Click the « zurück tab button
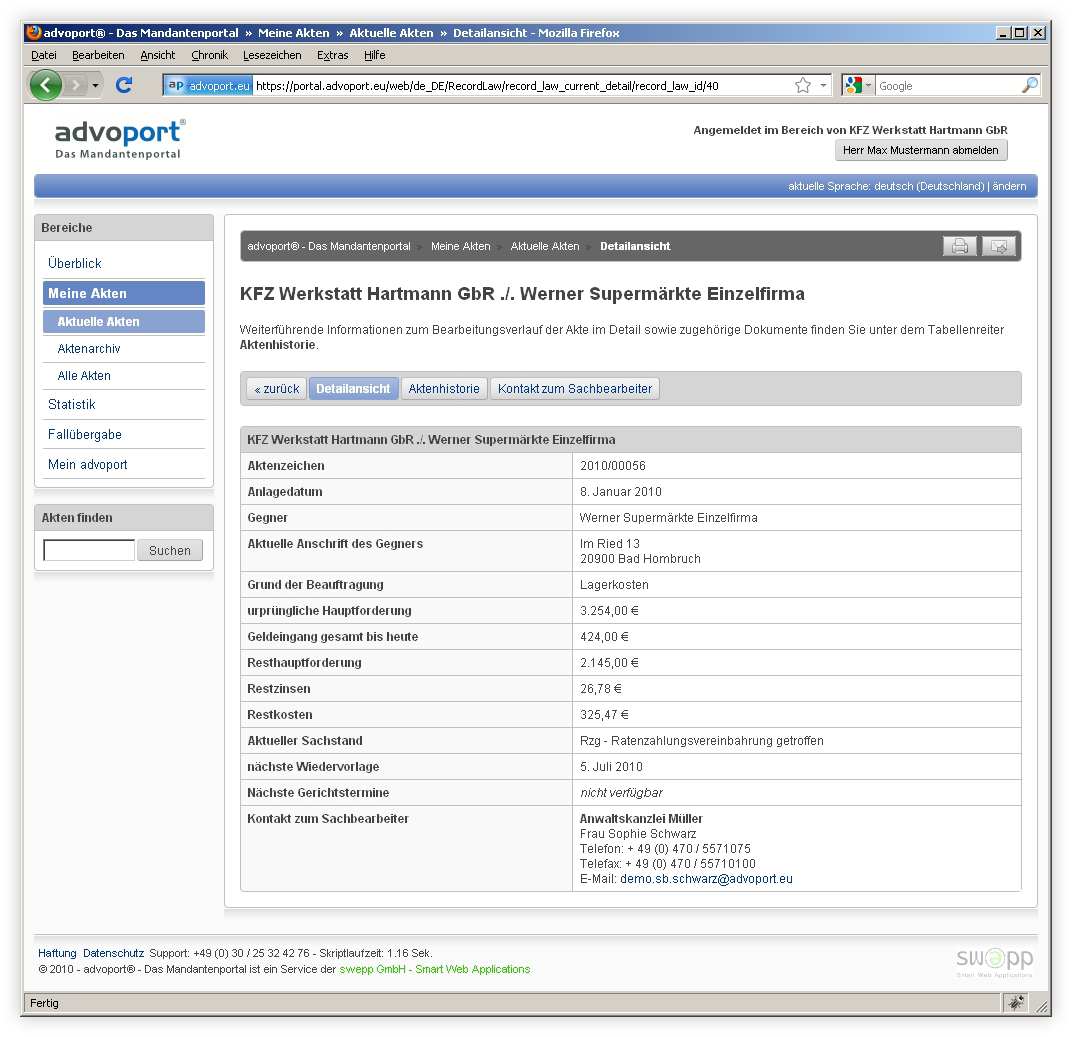Viewport: 1072px width, 1037px height. point(277,388)
